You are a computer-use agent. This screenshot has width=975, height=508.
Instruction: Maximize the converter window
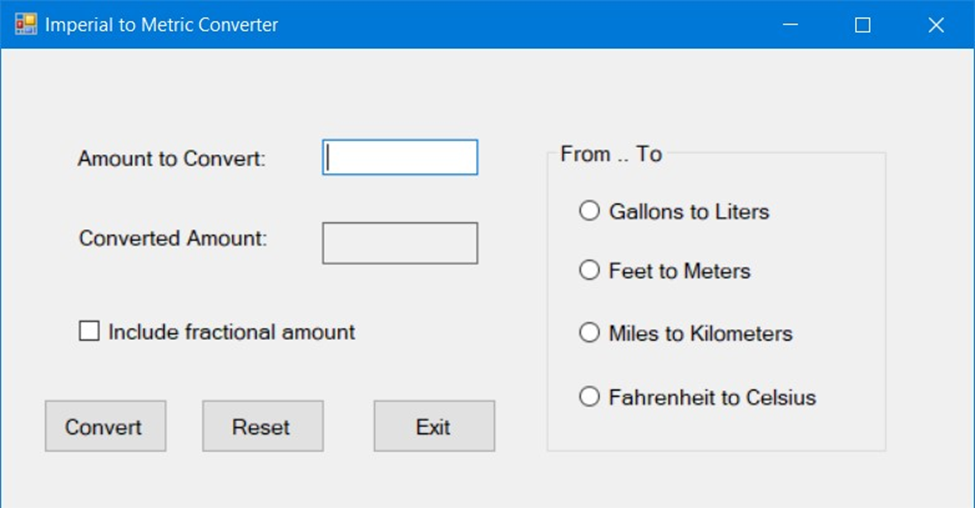[x=862, y=25]
